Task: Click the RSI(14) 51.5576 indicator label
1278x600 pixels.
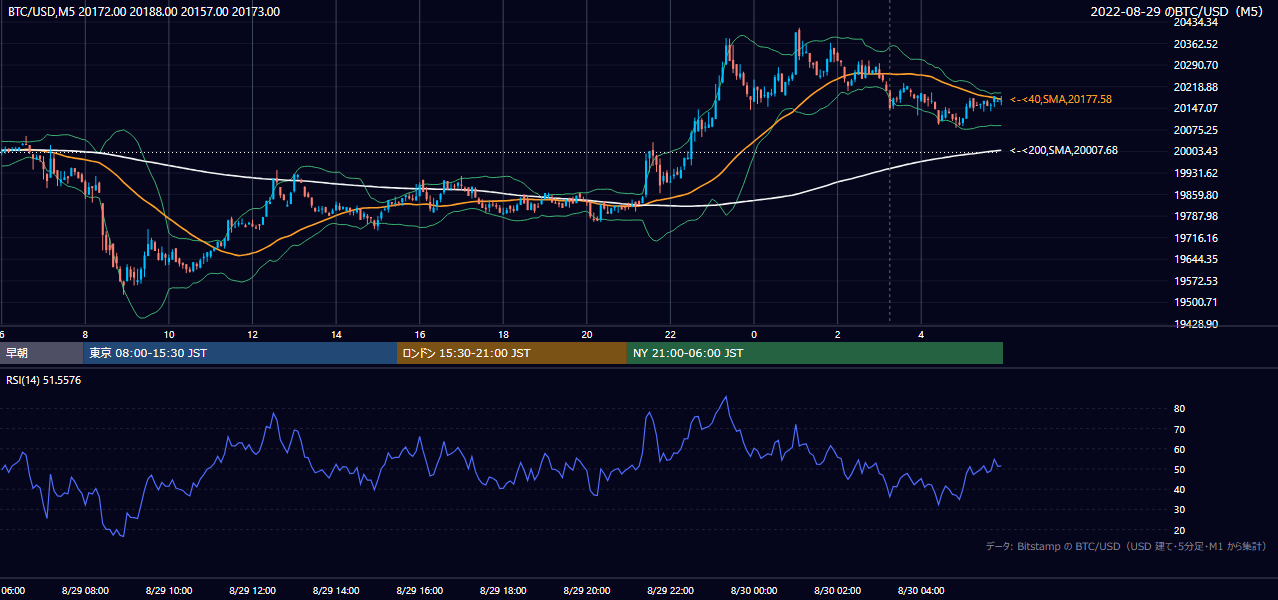Action: 44,380
